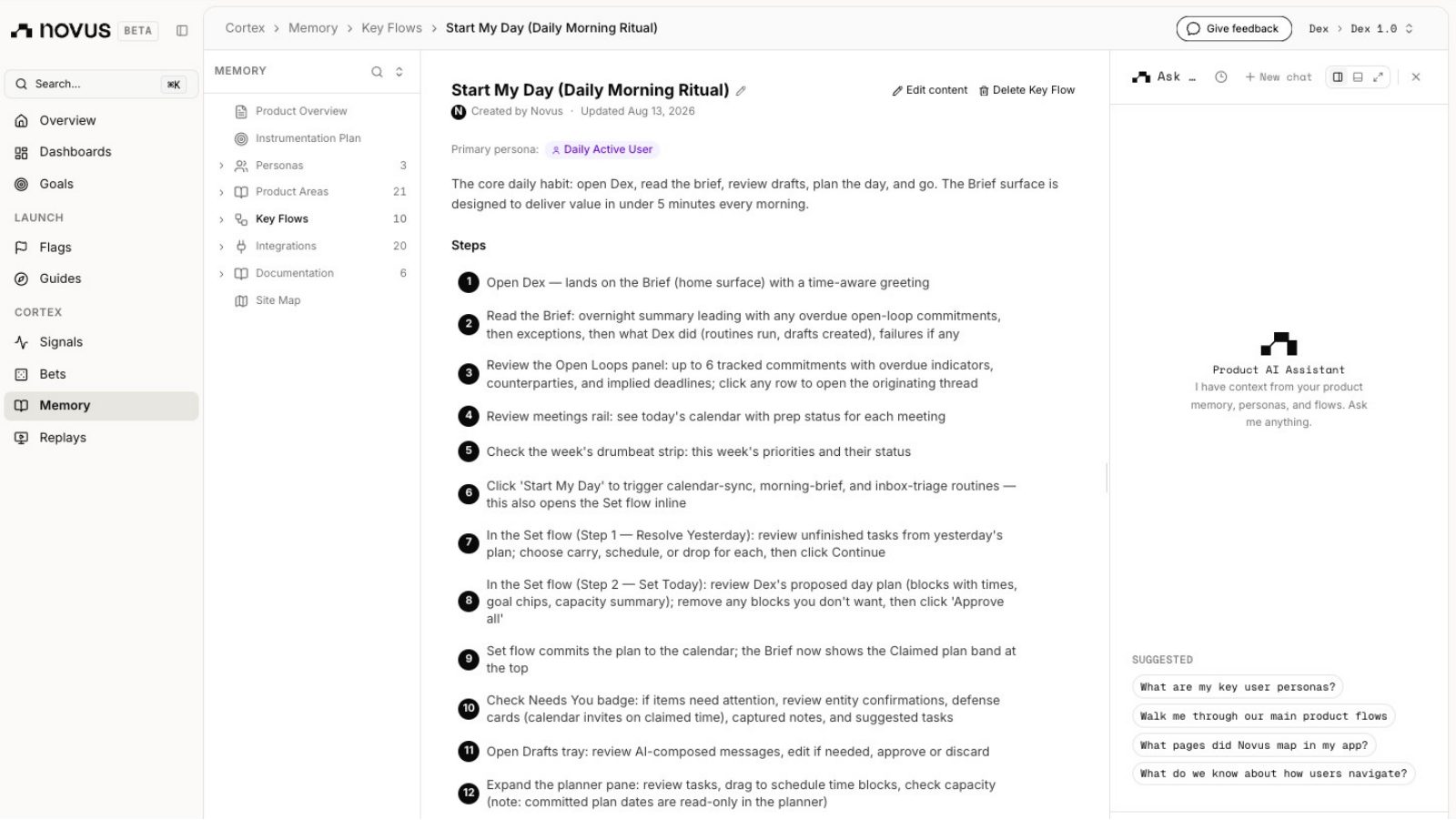
Task: Start a New chat
Action: [1279, 77]
